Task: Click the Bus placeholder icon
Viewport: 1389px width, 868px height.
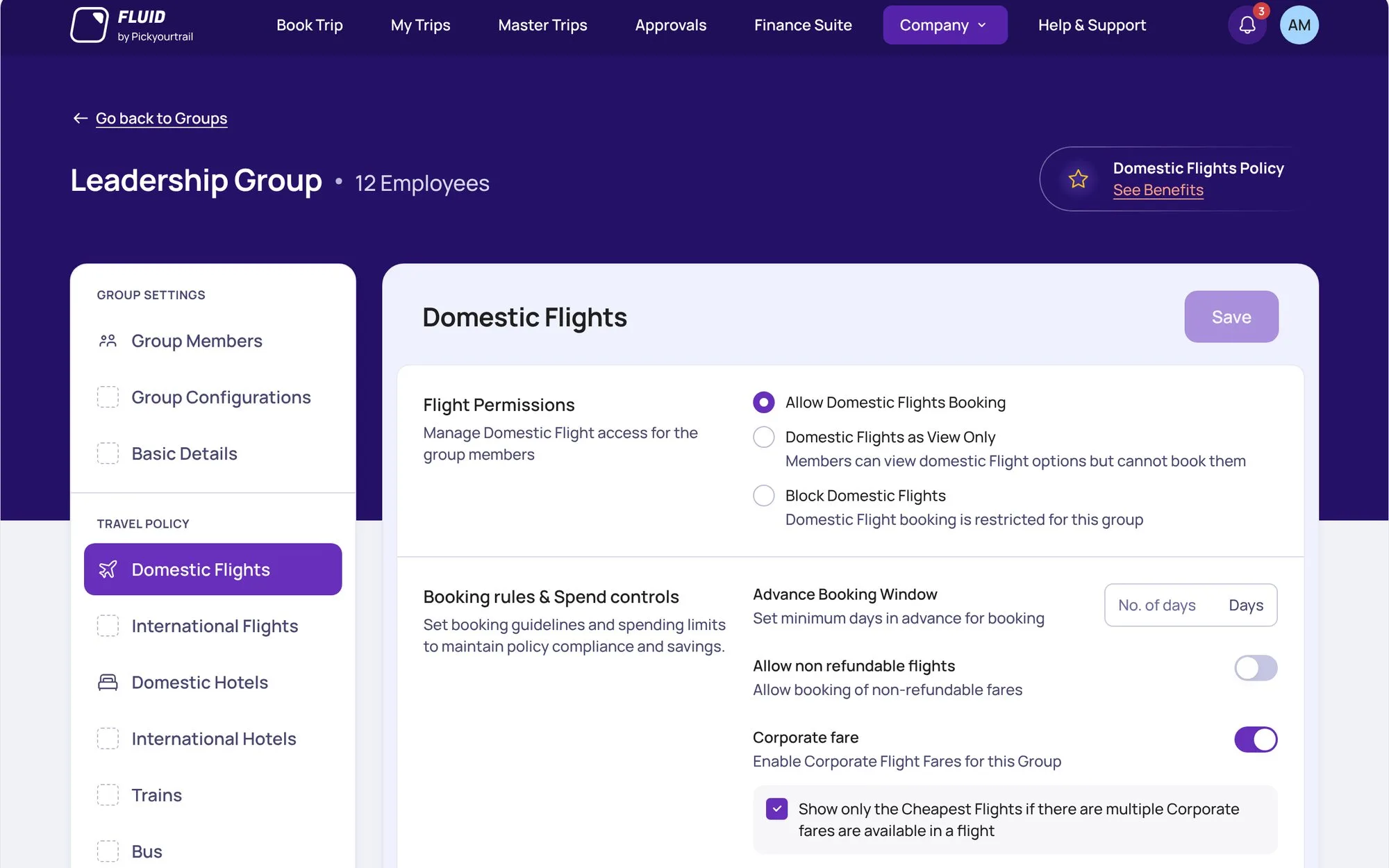Action: tap(108, 851)
